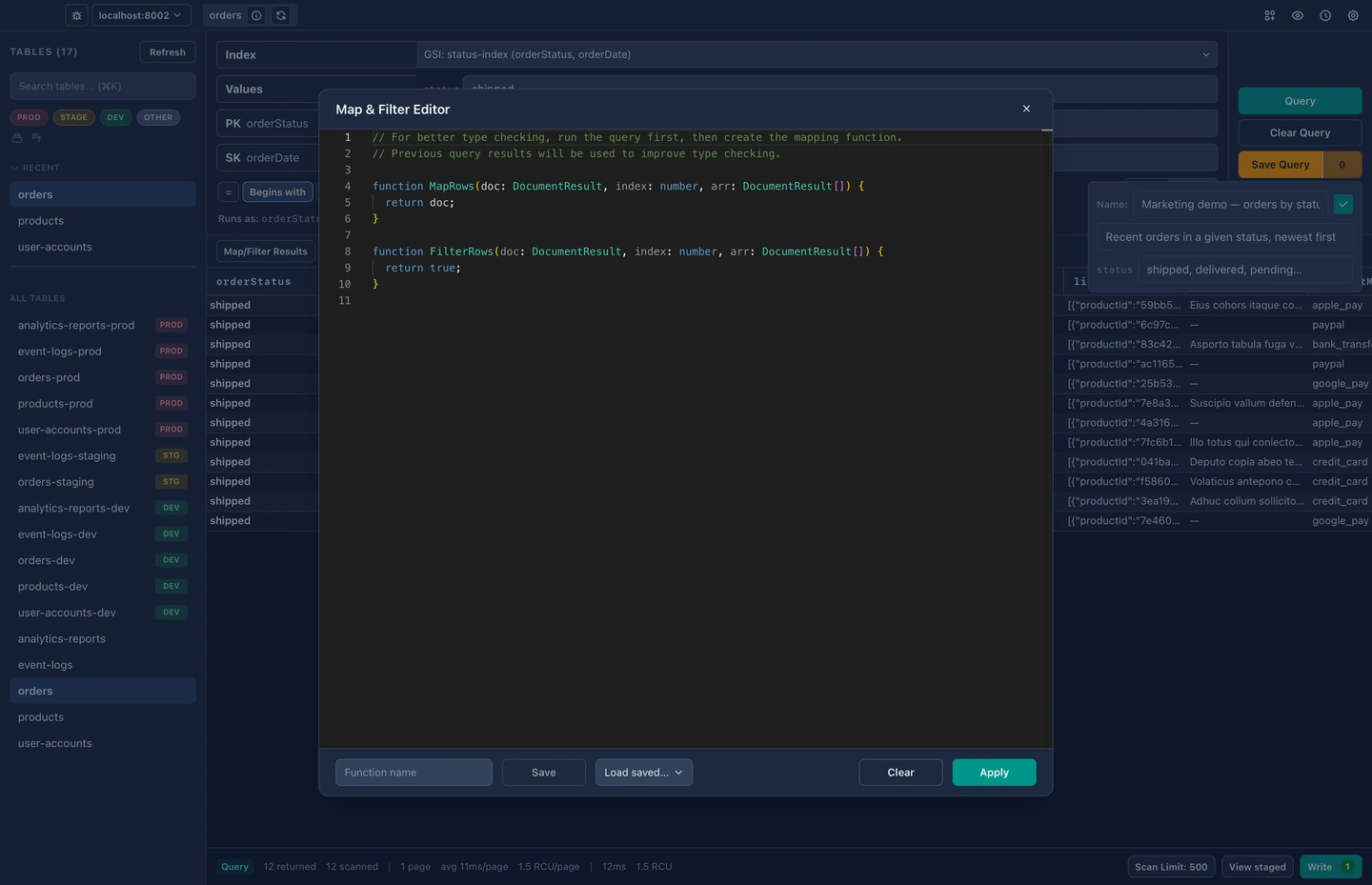
Task: Toggle the OTHER environment filter
Action: click(x=158, y=117)
